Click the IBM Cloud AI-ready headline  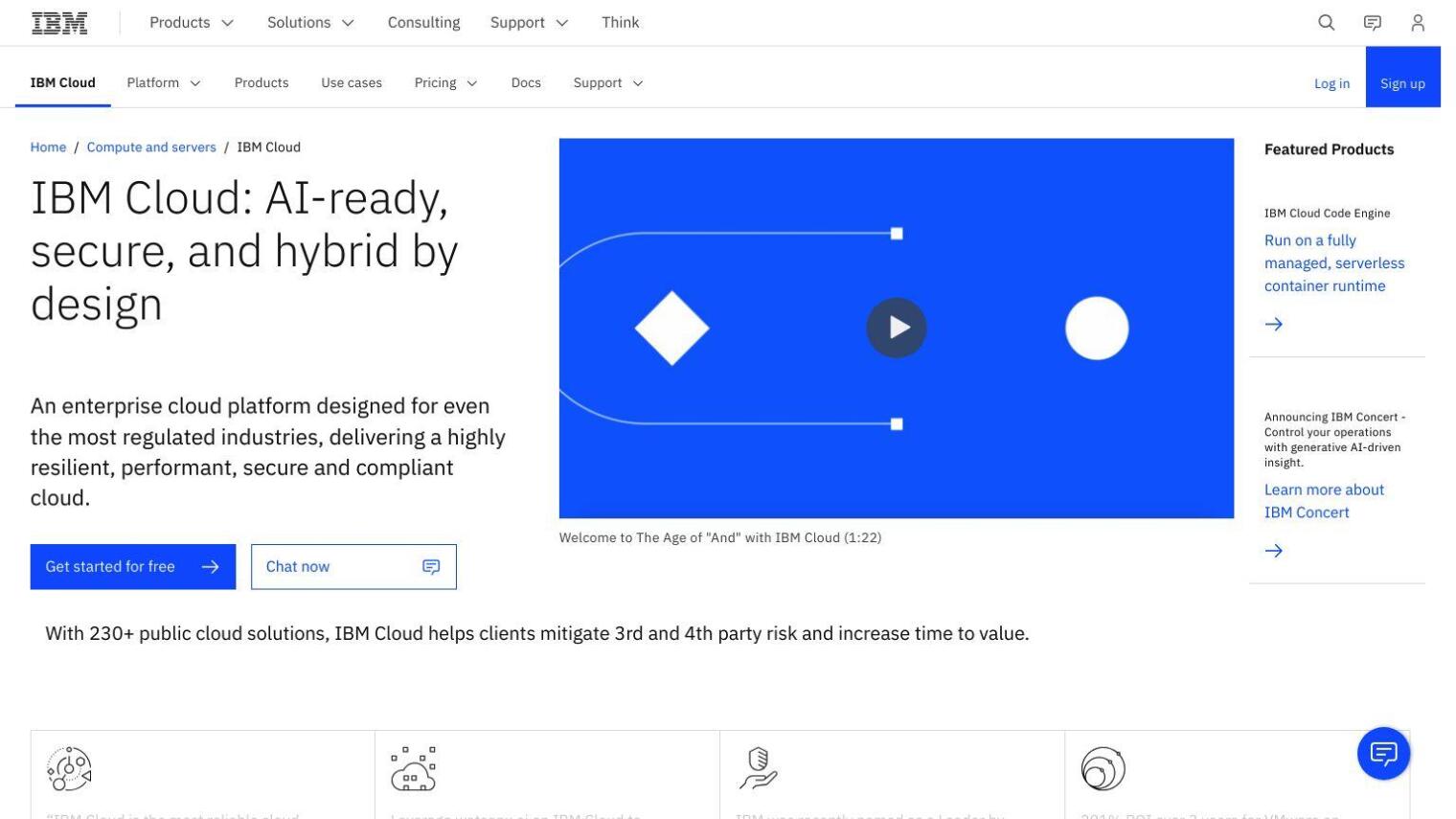tap(245, 251)
